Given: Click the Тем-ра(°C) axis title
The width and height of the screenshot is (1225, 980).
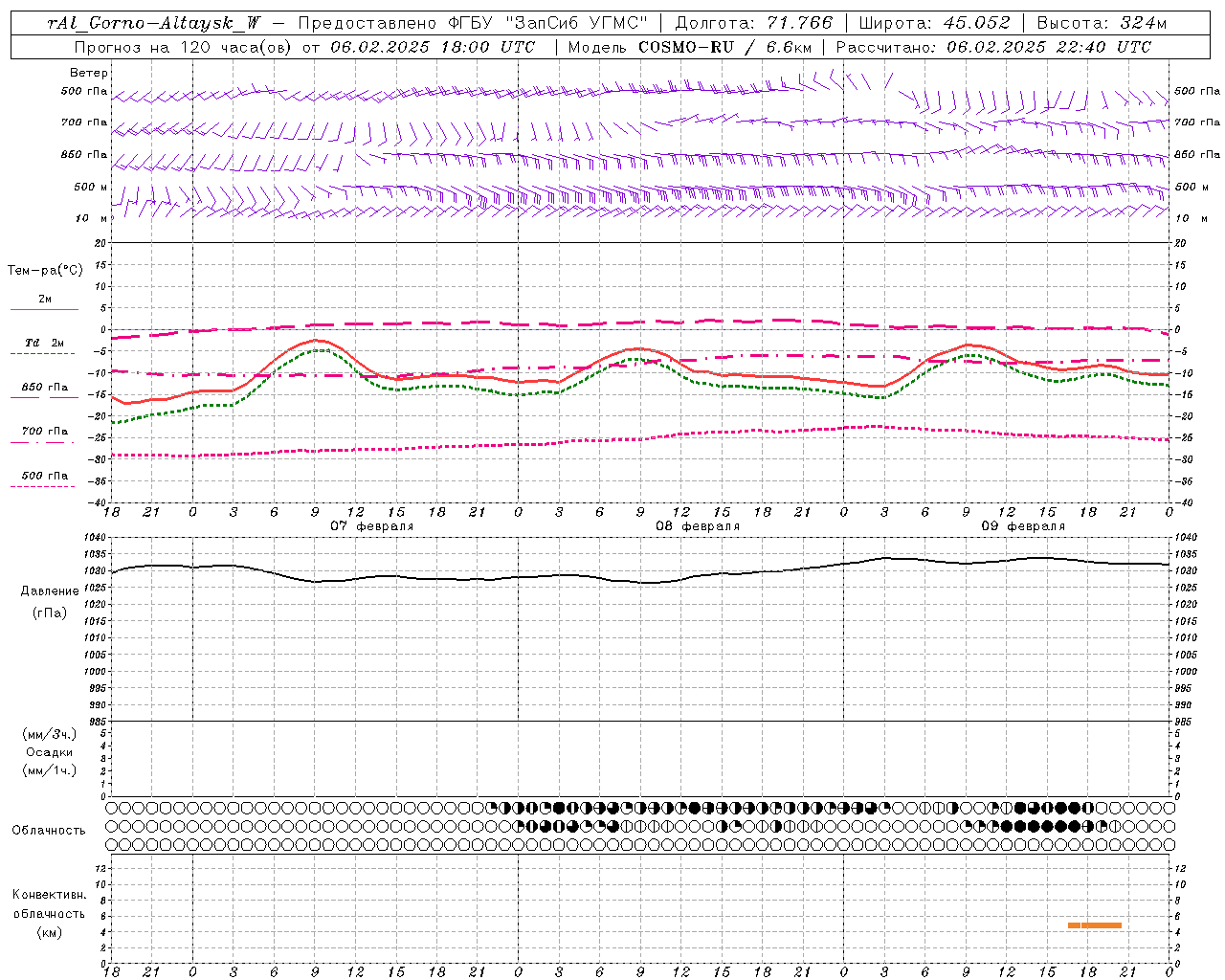Looking at the screenshot, I should click(x=45, y=271).
